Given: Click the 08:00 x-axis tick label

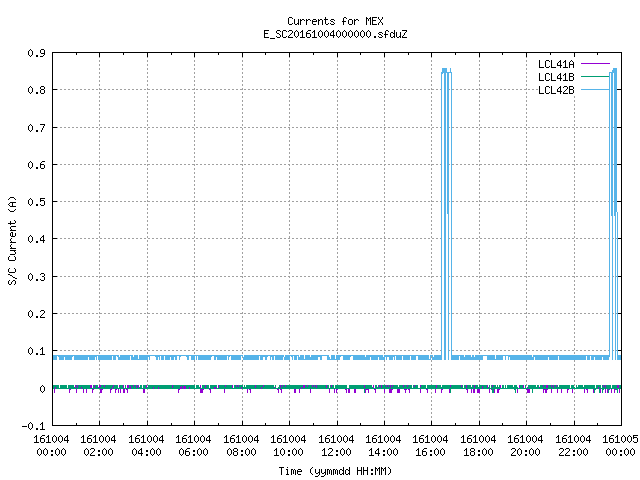Looking at the screenshot, I should [x=241, y=446].
